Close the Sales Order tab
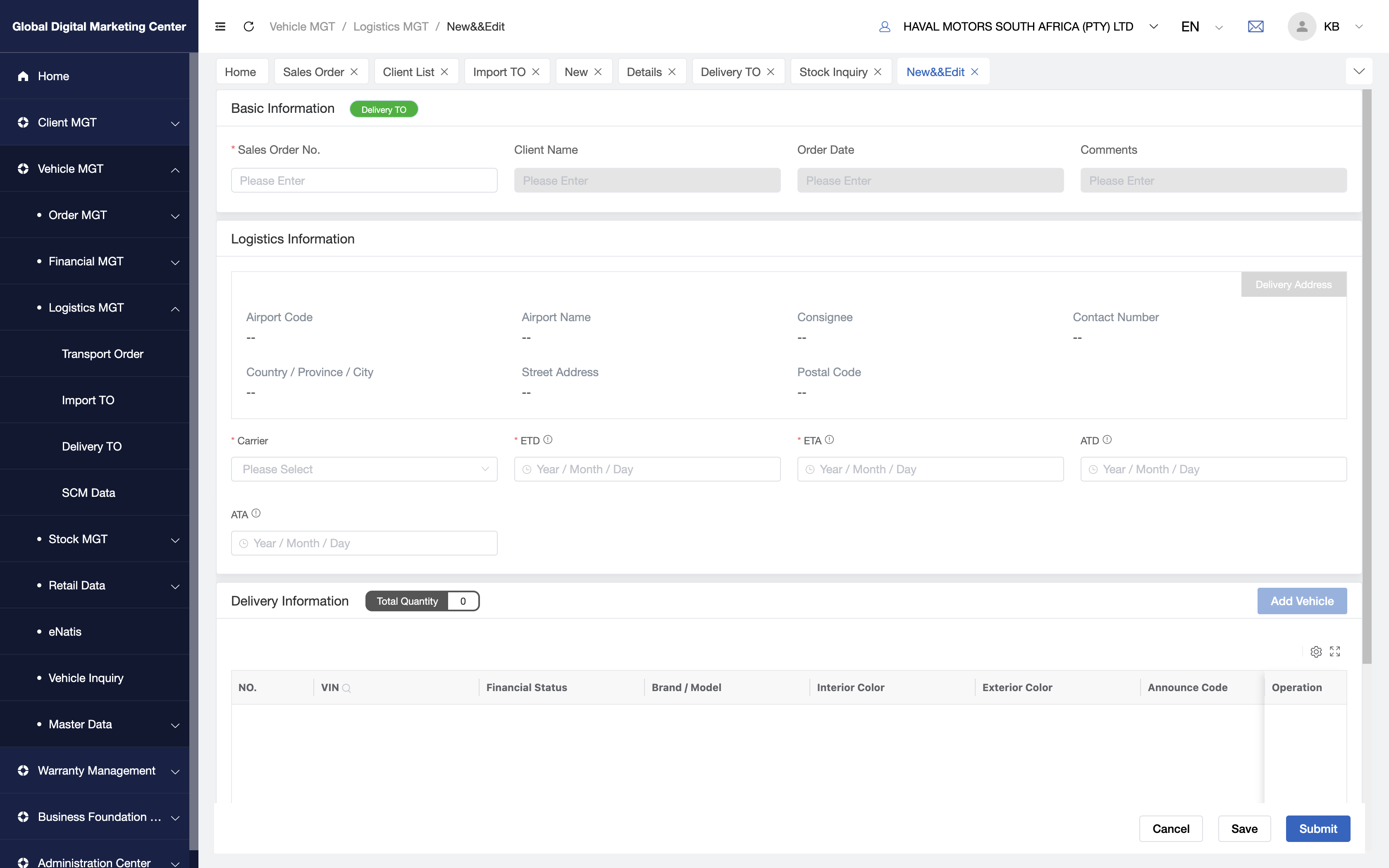Screen dimensions: 1389x868 point(354,72)
